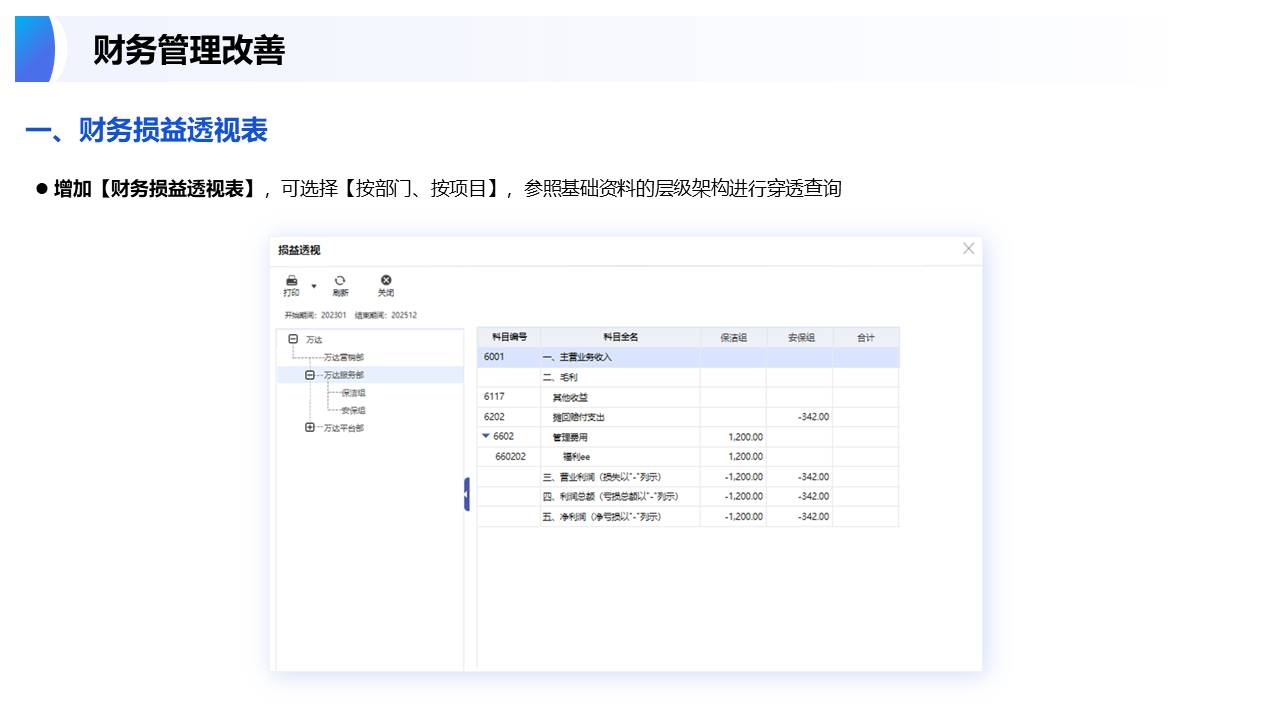The image size is (1280, 720).
Task: Open the dropdown arrow beside 打印
Action: tap(314, 286)
